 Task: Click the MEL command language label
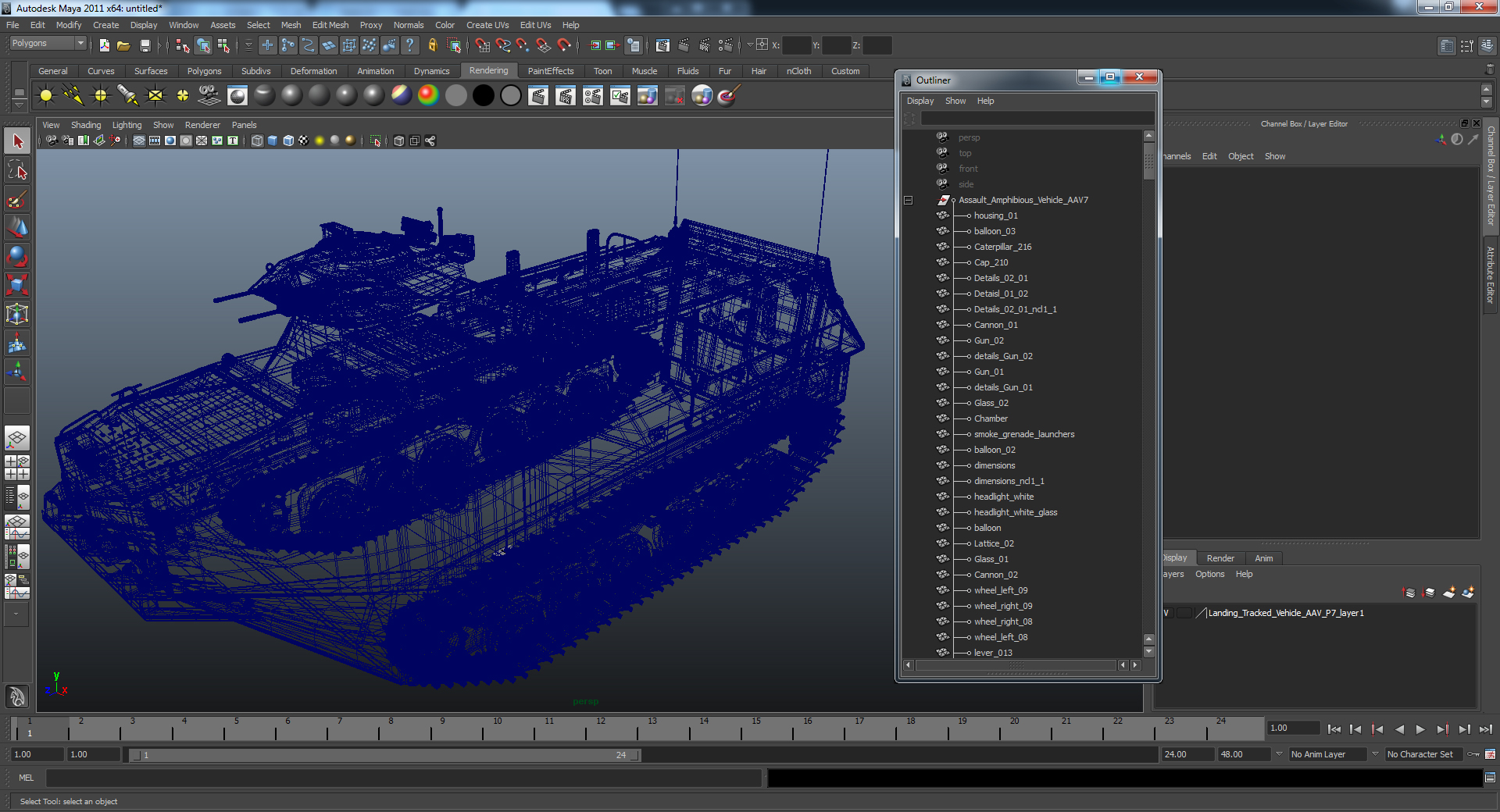click(x=27, y=778)
